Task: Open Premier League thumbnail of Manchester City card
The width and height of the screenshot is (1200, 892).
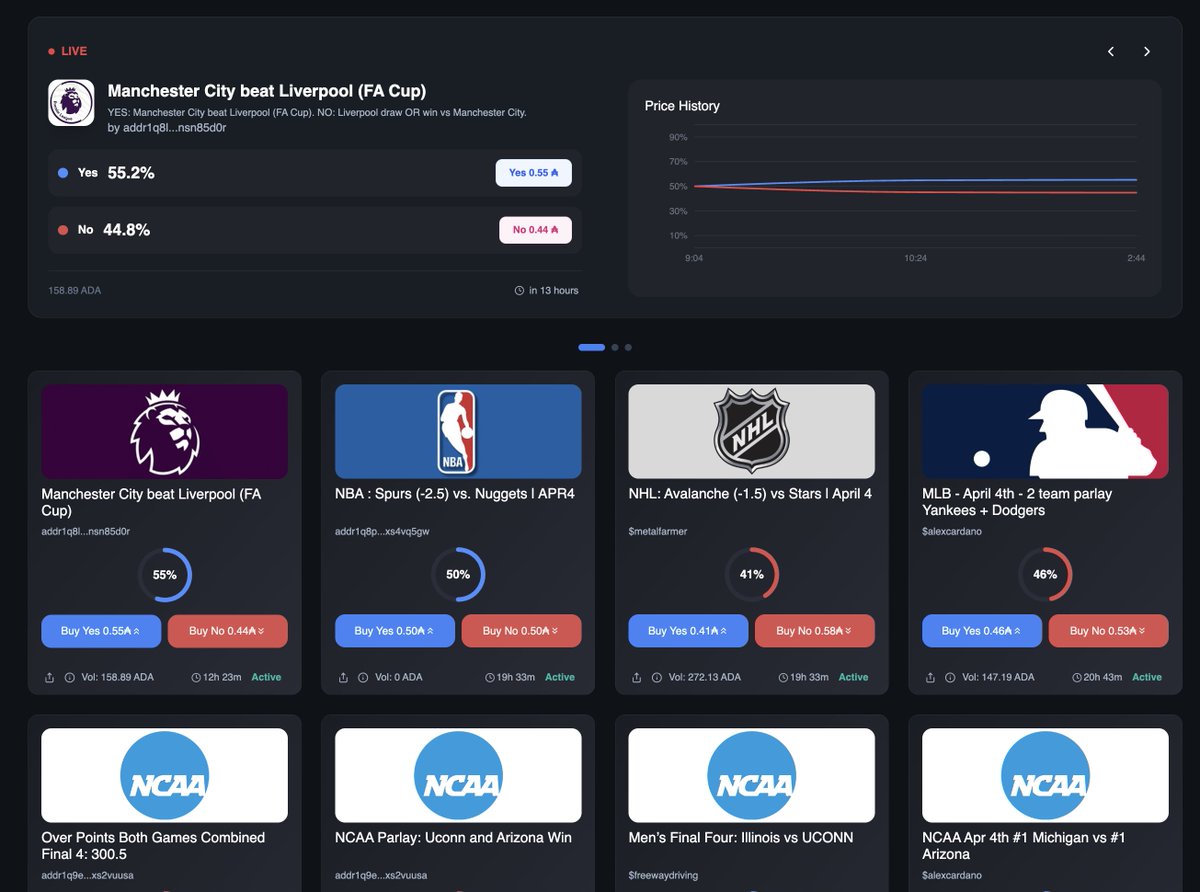Action: tap(165, 432)
